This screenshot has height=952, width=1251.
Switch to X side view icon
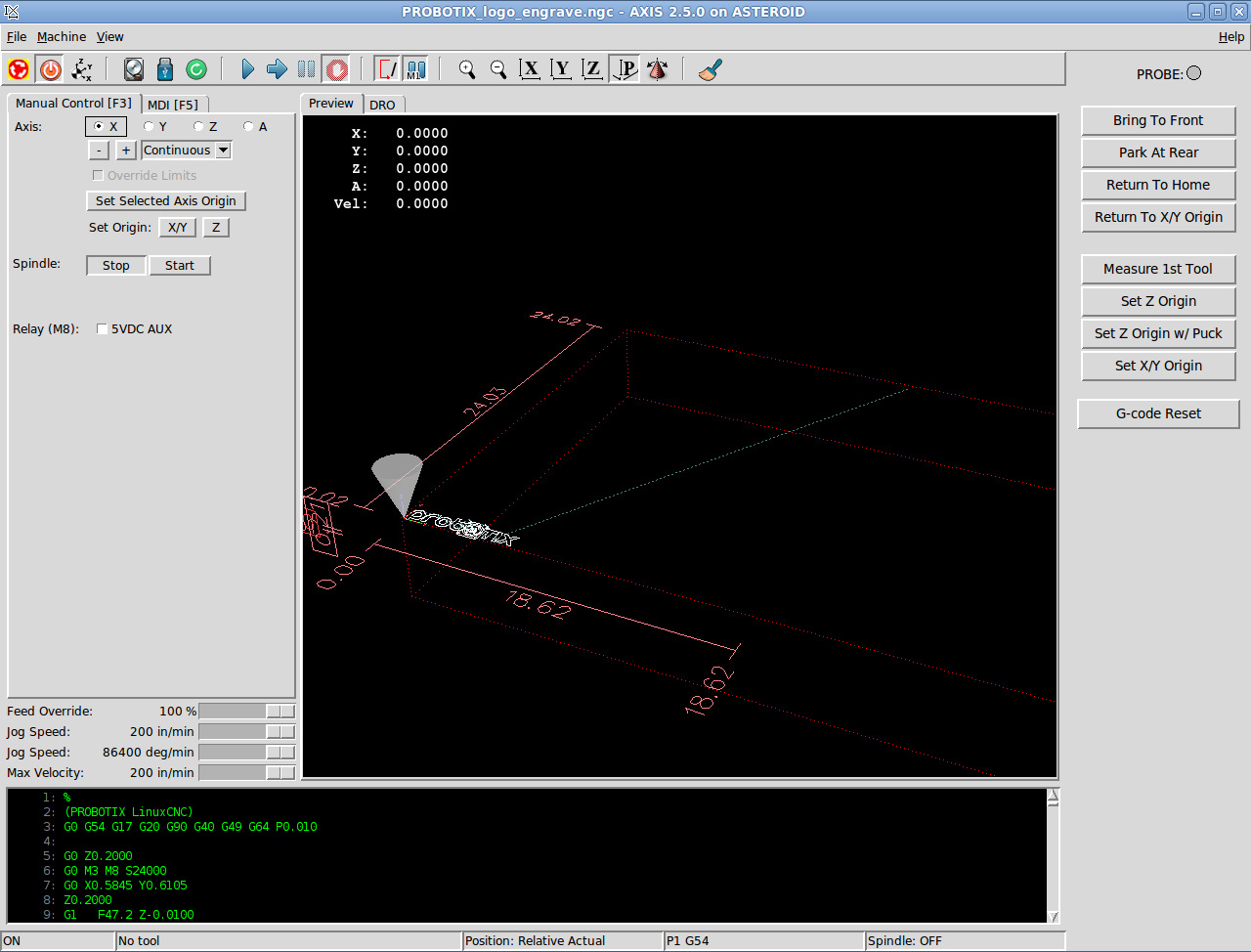coord(530,69)
